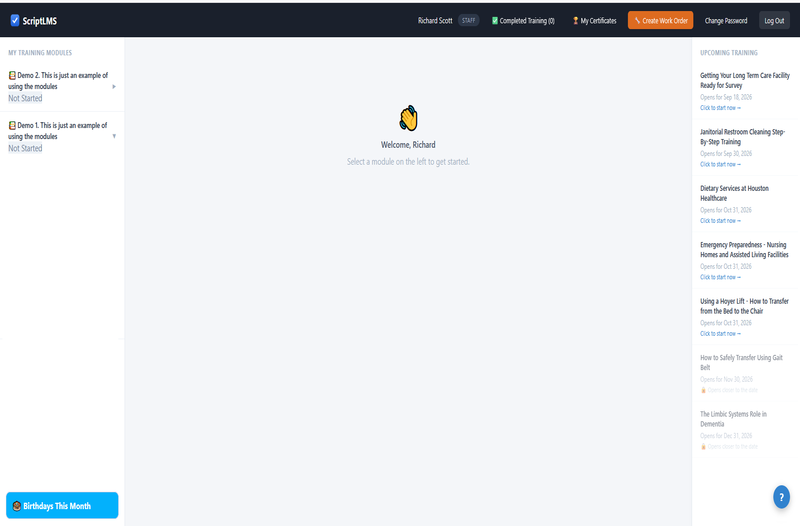800x526 pixels.
Task: Click the Create Work Order button
Action: pos(660,20)
